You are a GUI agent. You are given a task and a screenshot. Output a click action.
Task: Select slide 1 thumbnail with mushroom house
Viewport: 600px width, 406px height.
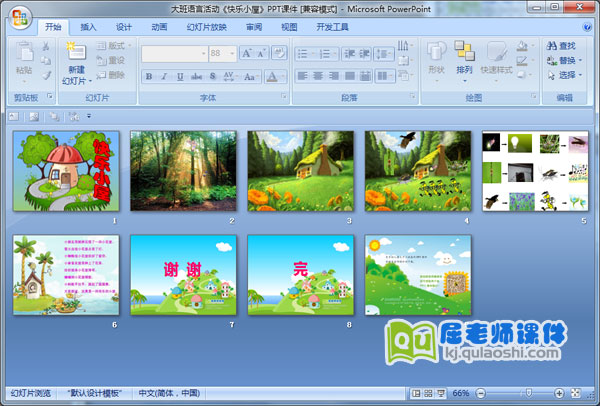66,171
